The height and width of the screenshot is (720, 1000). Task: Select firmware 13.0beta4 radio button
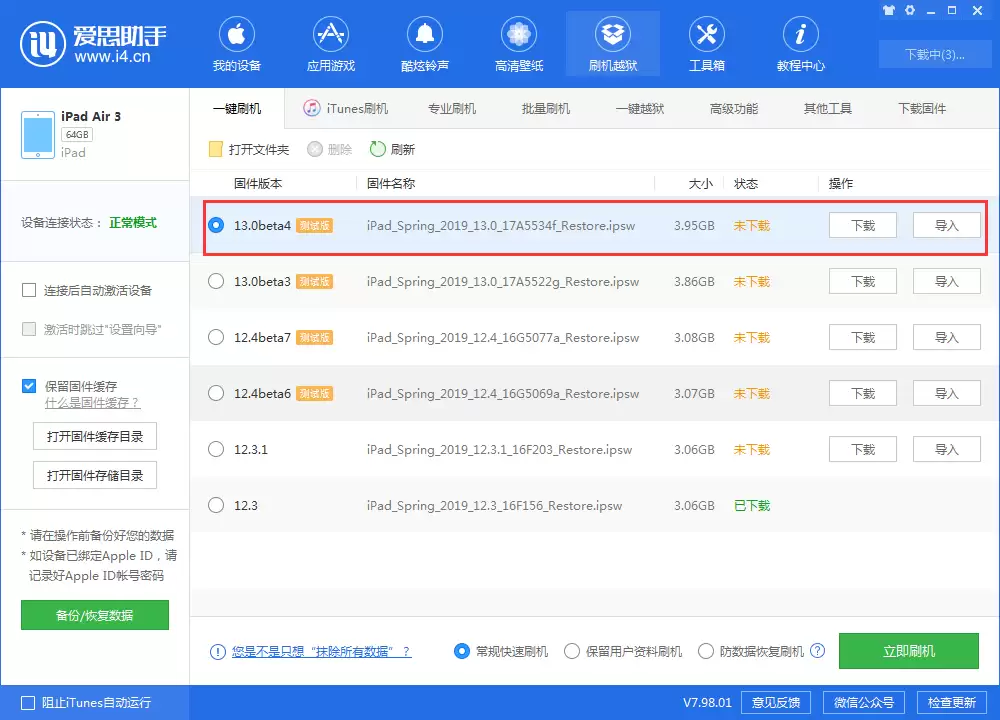[216, 225]
